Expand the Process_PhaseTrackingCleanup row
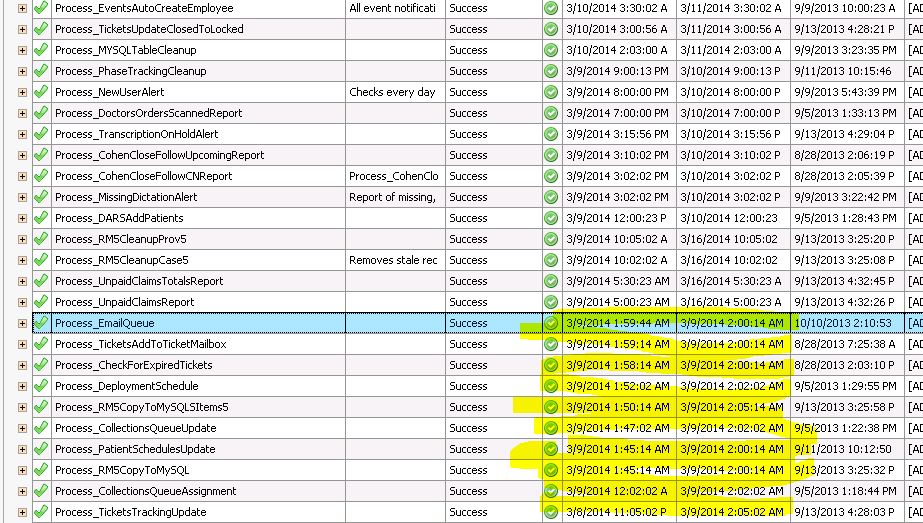The height and width of the screenshot is (523, 923). tap(22, 71)
